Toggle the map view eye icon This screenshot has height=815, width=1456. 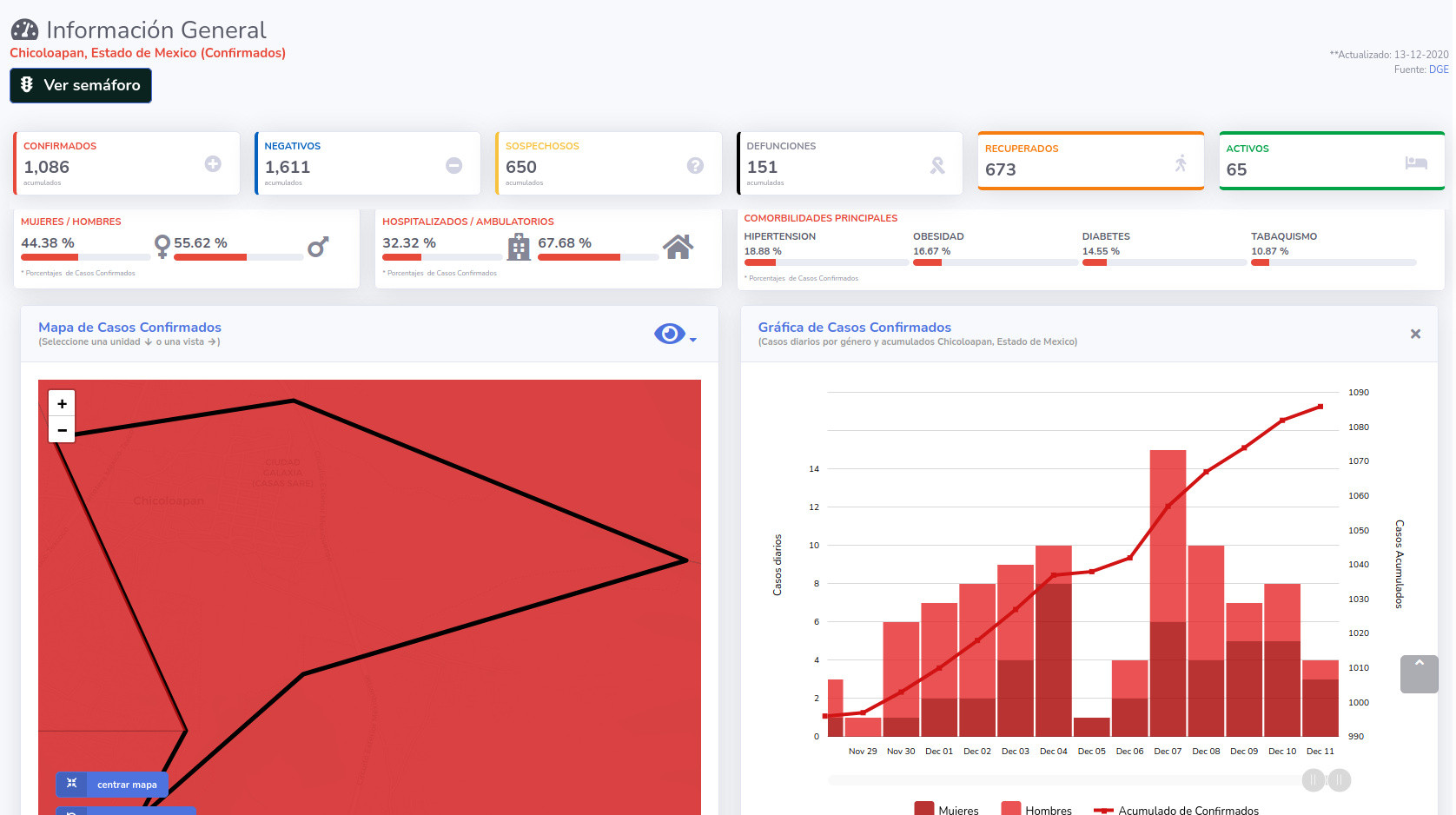(x=669, y=334)
